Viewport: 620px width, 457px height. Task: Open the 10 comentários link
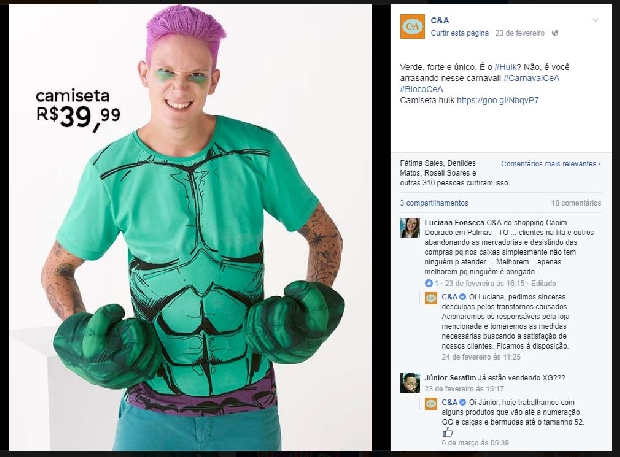click(576, 203)
